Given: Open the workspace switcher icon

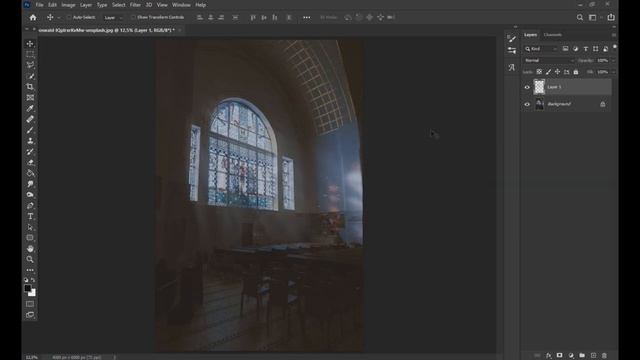Looking at the screenshot, I should [593, 18].
